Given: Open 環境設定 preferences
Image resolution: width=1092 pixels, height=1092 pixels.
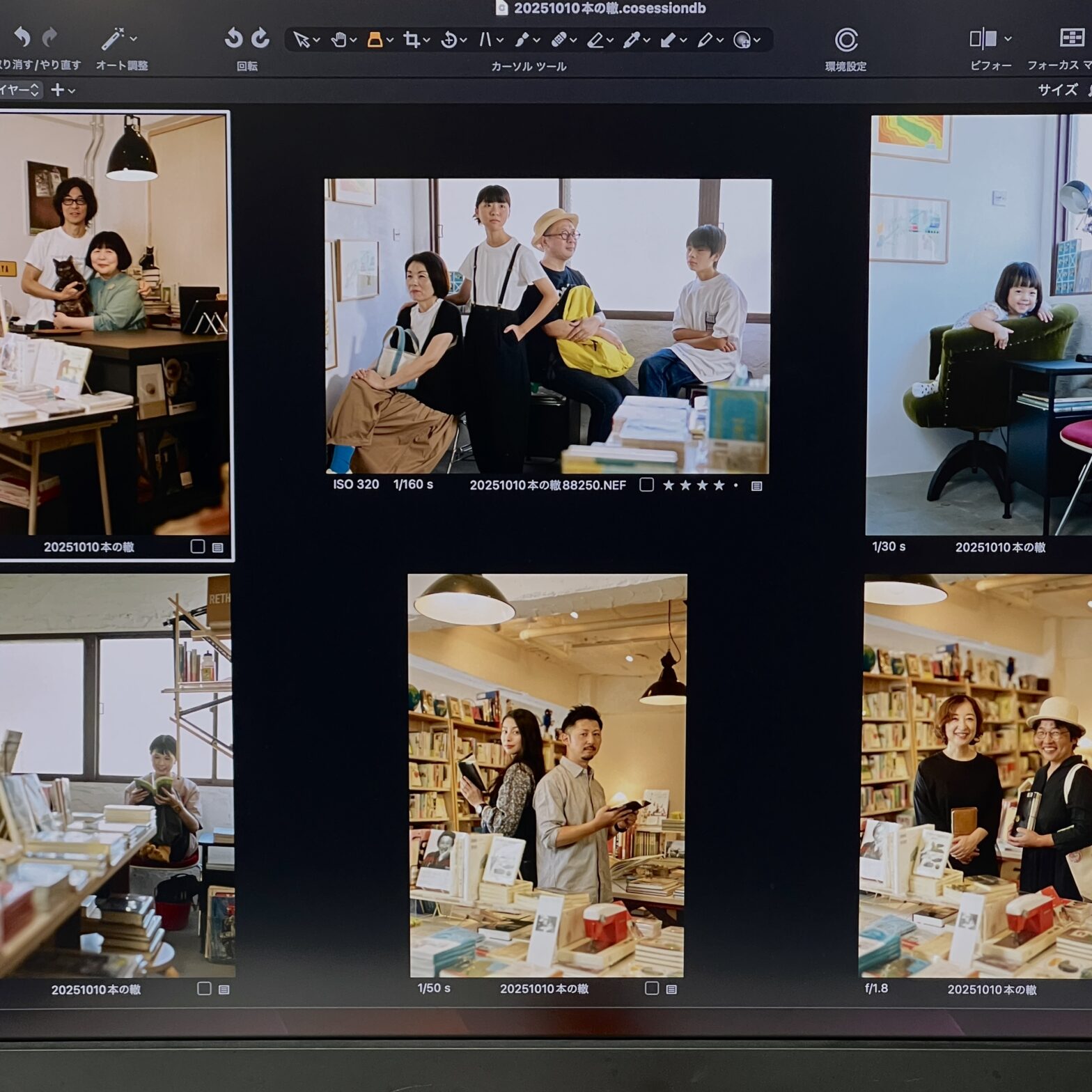Looking at the screenshot, I should click(x=845, y=40).
